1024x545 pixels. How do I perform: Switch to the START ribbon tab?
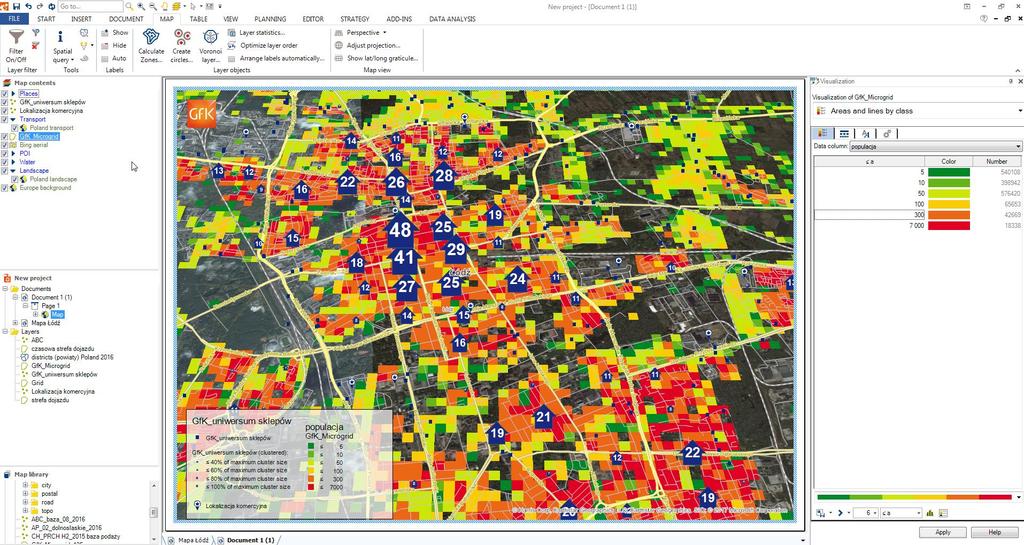[46, 19]
